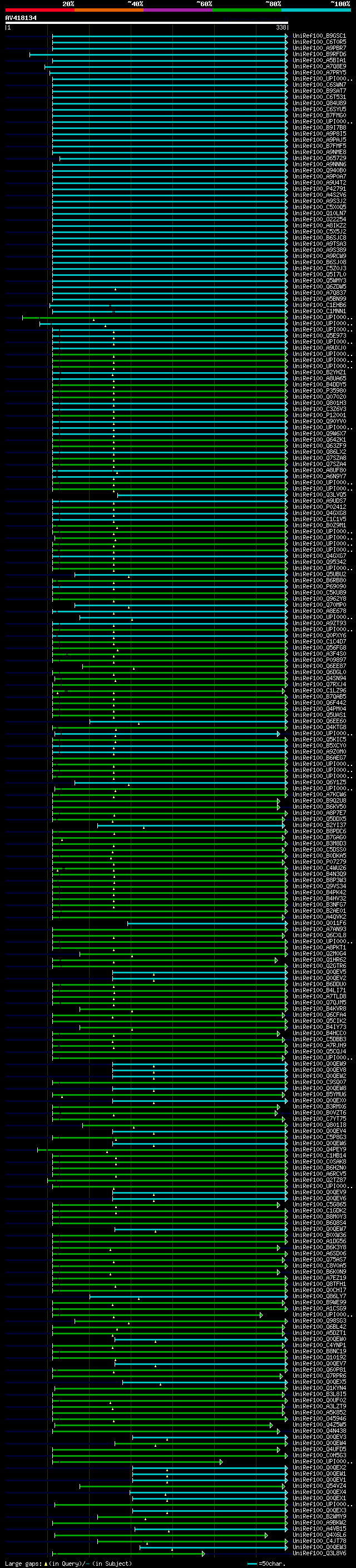Select label UniRef100_P07279
Image resolution: width=356 pixels, height=1568 pixels.
coord(319,861)
